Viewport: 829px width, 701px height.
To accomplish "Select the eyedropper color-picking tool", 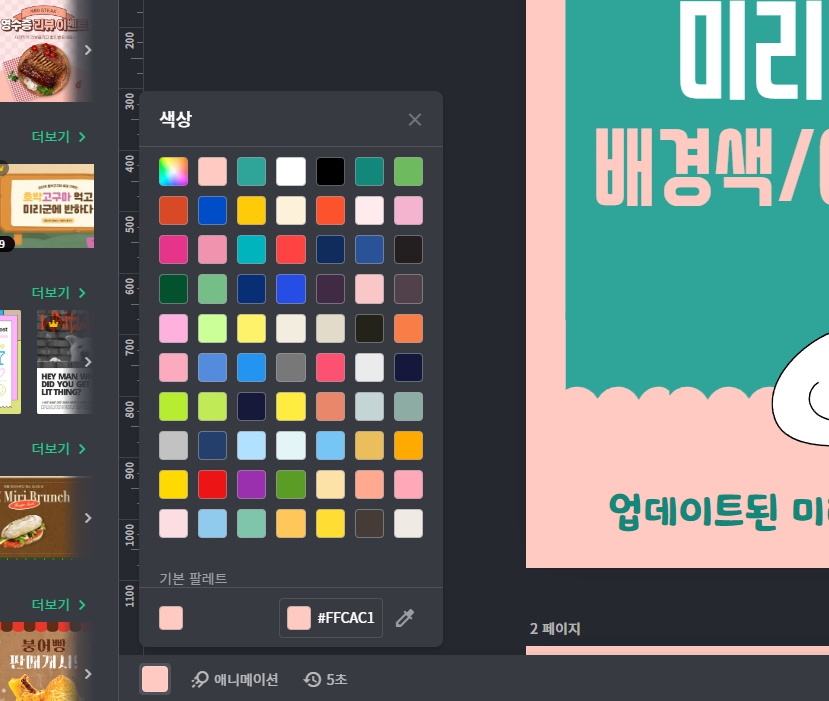I will pos(405,618).
